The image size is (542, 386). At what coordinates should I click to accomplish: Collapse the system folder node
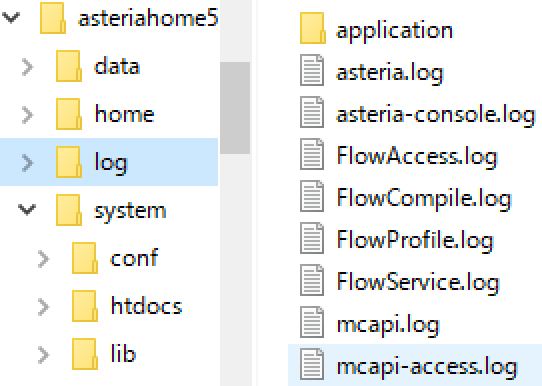pyautogui.click(x=27, y=209)
